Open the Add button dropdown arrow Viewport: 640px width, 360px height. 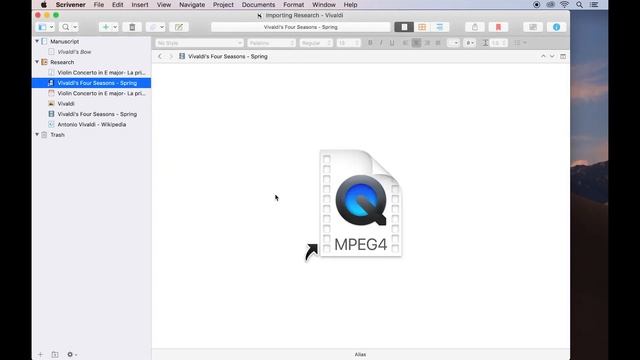115,27
